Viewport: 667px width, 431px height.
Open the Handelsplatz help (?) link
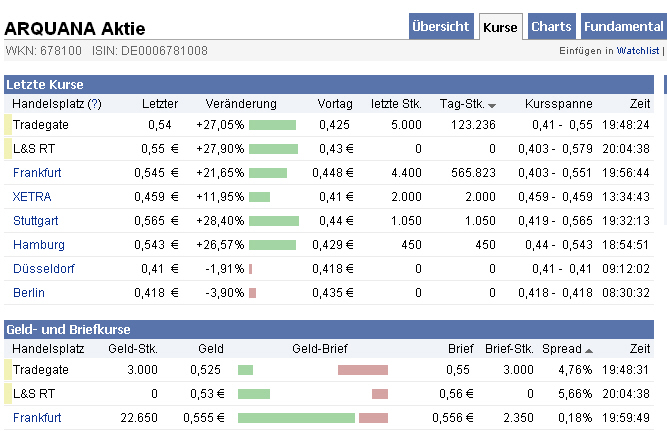pyautogui.click(x=95, y=104)
